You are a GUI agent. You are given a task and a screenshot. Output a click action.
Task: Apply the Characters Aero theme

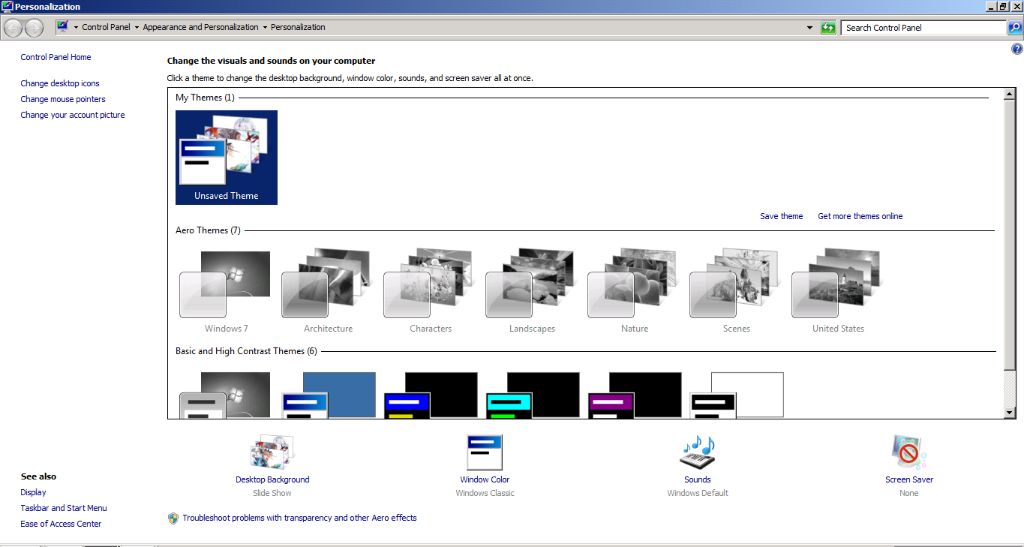coord(430,291)
